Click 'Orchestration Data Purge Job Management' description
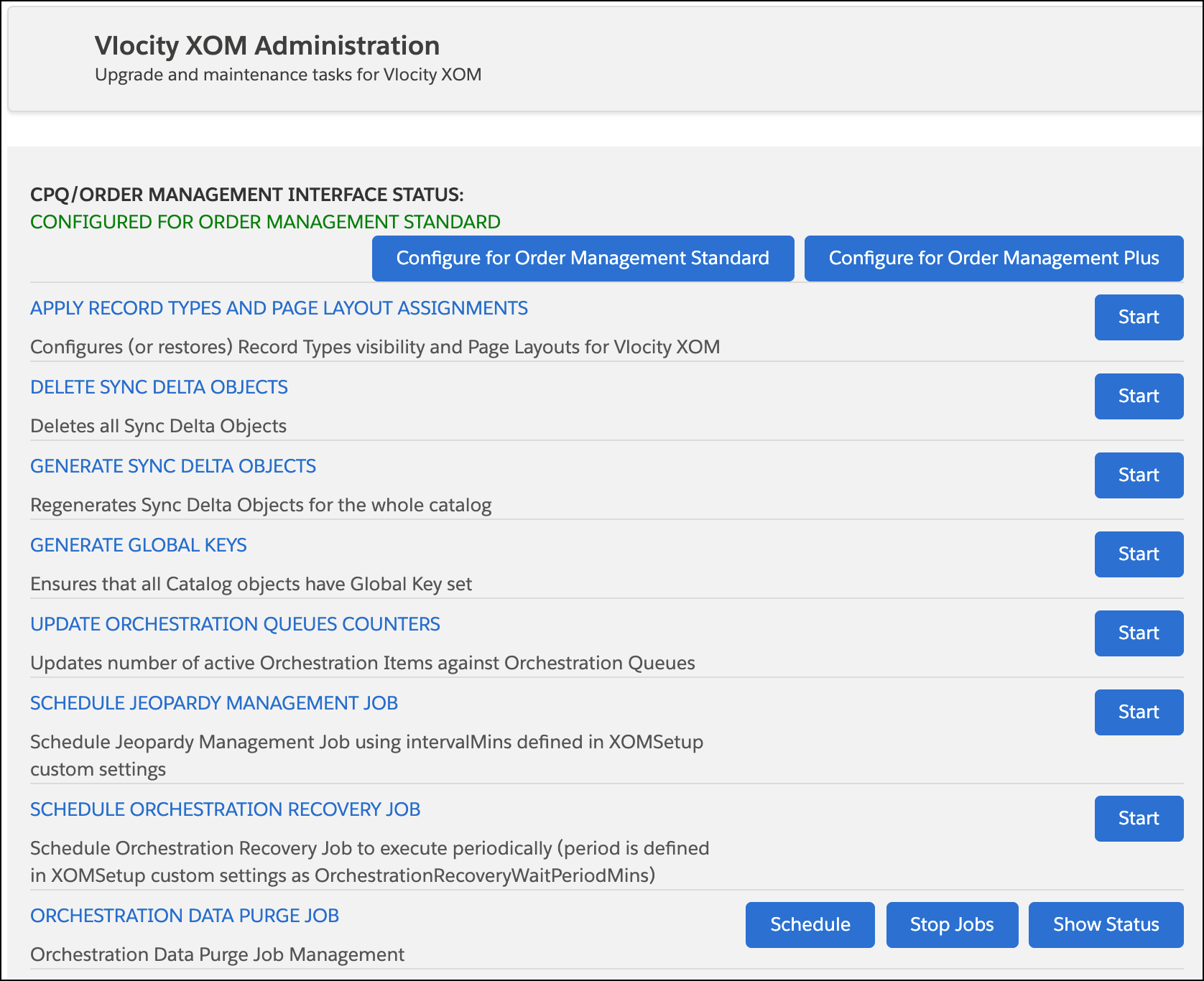Screen dimensions: 1204x981 coord(217,954)
